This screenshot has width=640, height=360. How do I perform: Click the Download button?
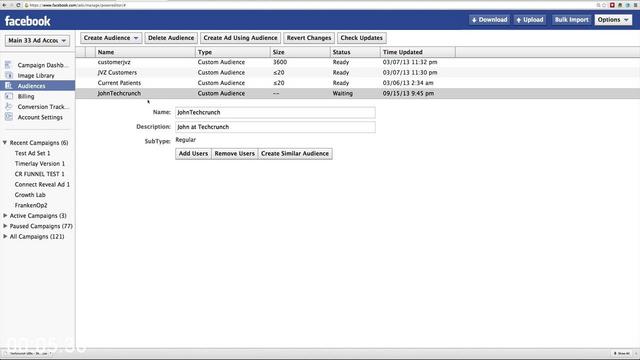coord(489,20)
